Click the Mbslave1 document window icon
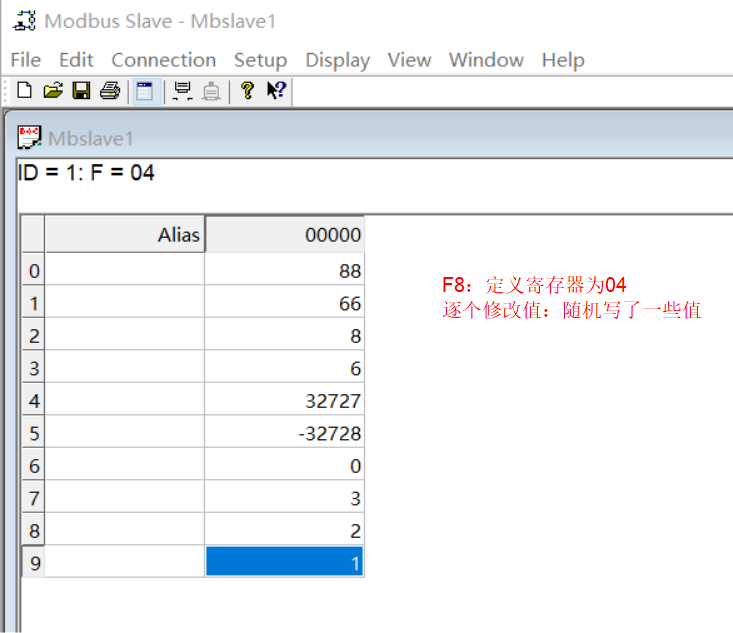 coord(29,138)
